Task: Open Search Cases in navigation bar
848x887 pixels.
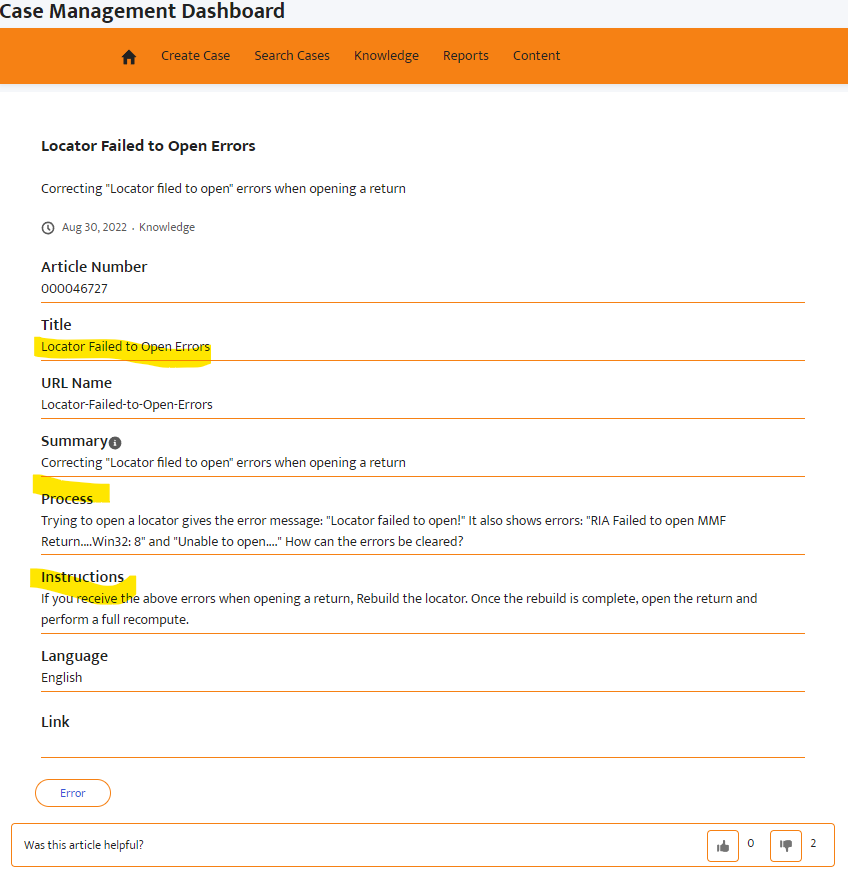Action: pyautogui.click(x=292, y=55)
